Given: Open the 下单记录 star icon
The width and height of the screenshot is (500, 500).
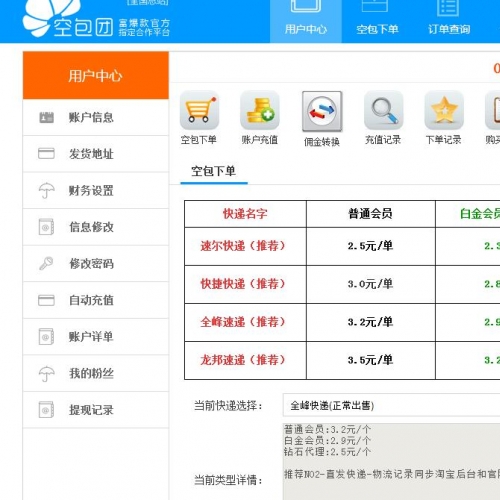Looking at the screenshot, I should tap(444, 110).
